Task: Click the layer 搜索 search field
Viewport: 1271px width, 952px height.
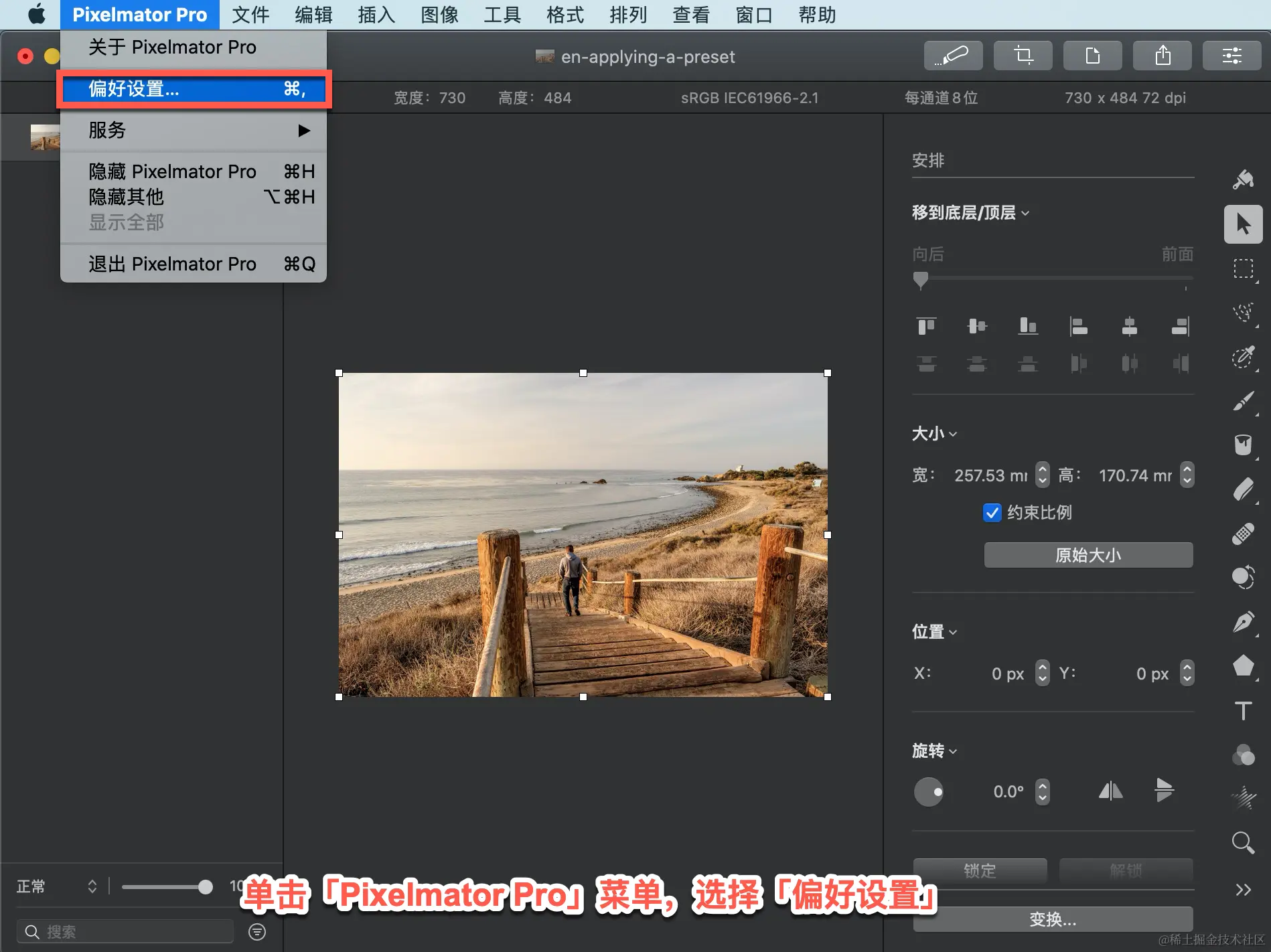Action: pos(125,931)
